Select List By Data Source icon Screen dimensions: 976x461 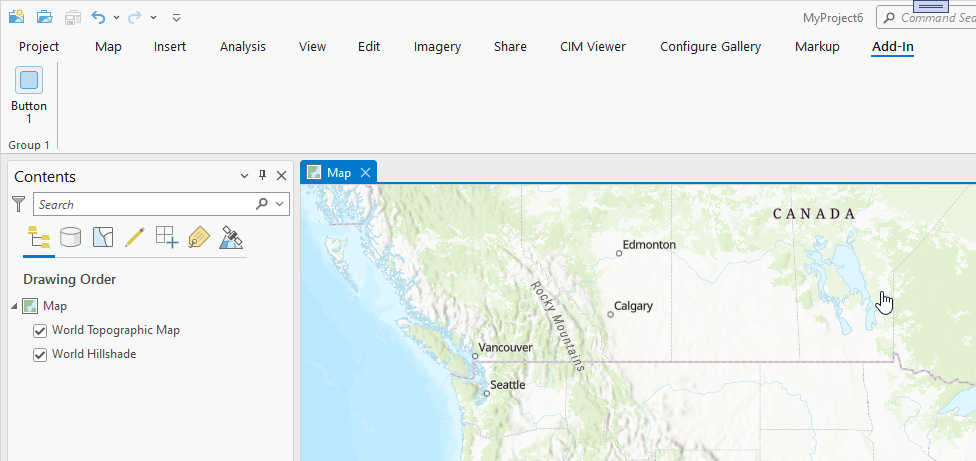[70, 237]
